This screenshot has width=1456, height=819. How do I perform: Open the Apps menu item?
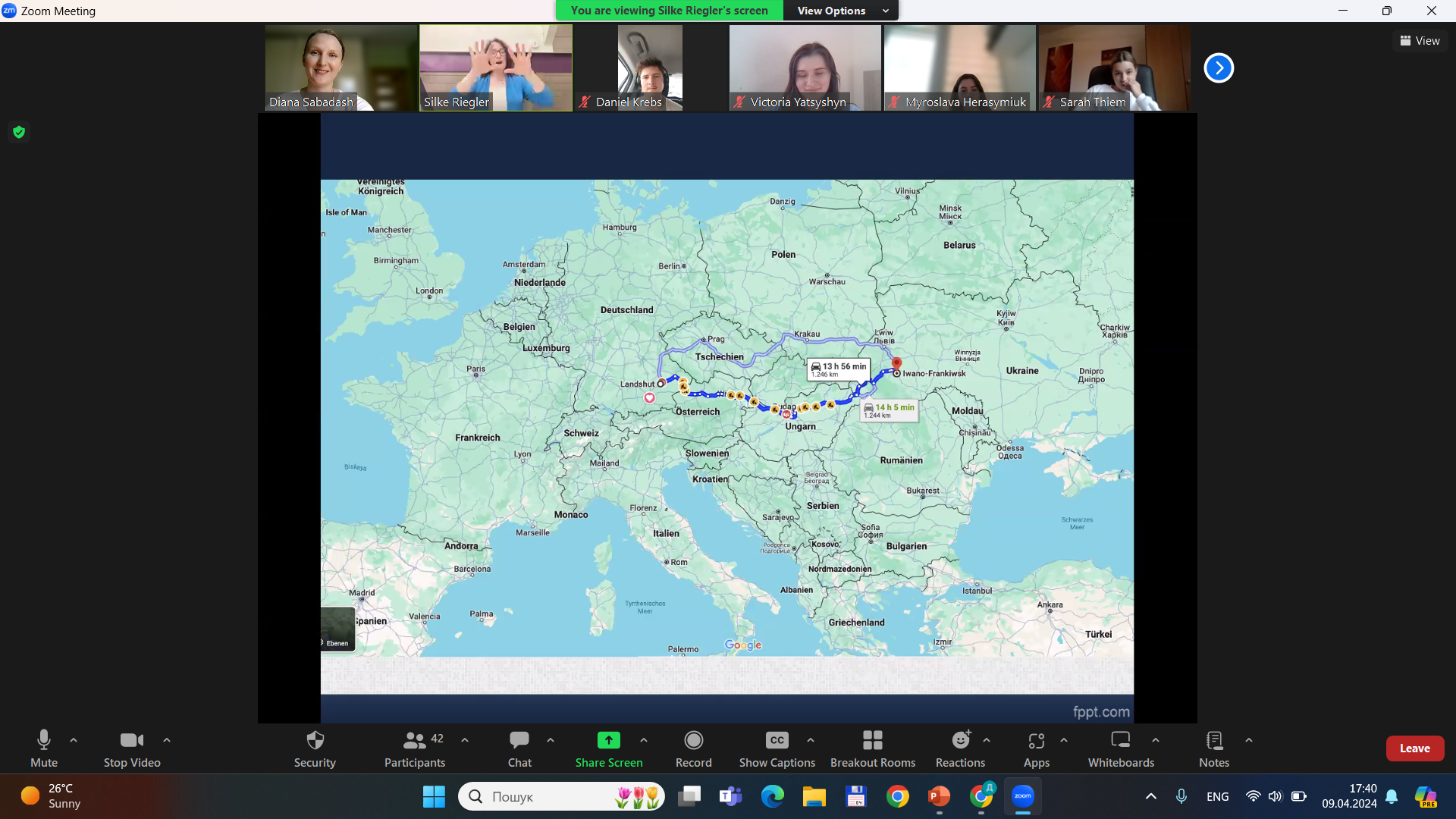pos(1036,748)
